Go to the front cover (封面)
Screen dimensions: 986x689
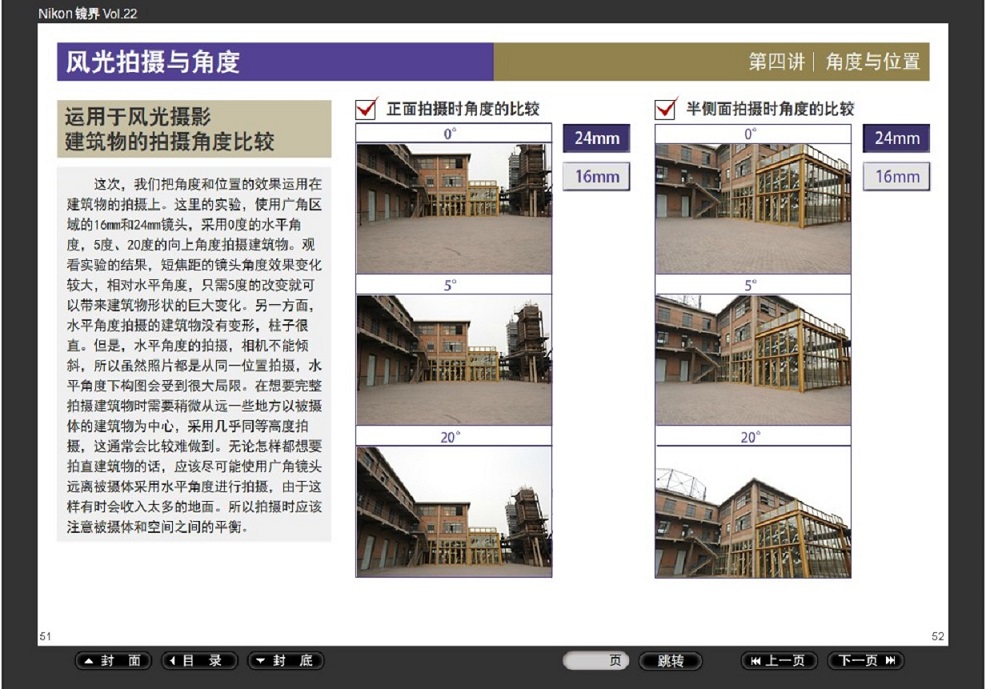tap(114, 661)
